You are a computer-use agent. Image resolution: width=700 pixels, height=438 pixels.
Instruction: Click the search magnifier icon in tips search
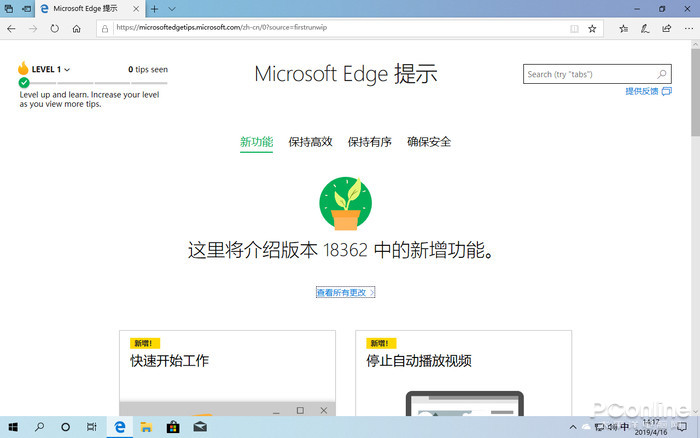point(662,74)
